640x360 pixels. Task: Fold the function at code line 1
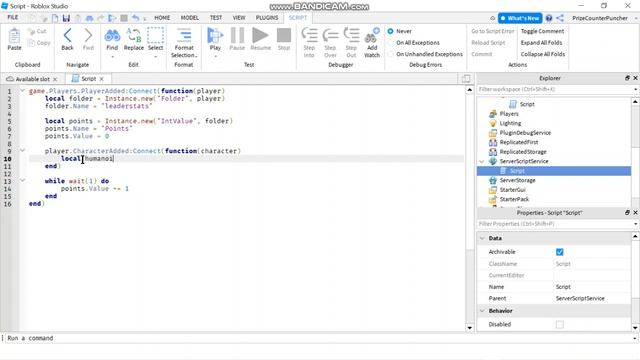point(23,91)
